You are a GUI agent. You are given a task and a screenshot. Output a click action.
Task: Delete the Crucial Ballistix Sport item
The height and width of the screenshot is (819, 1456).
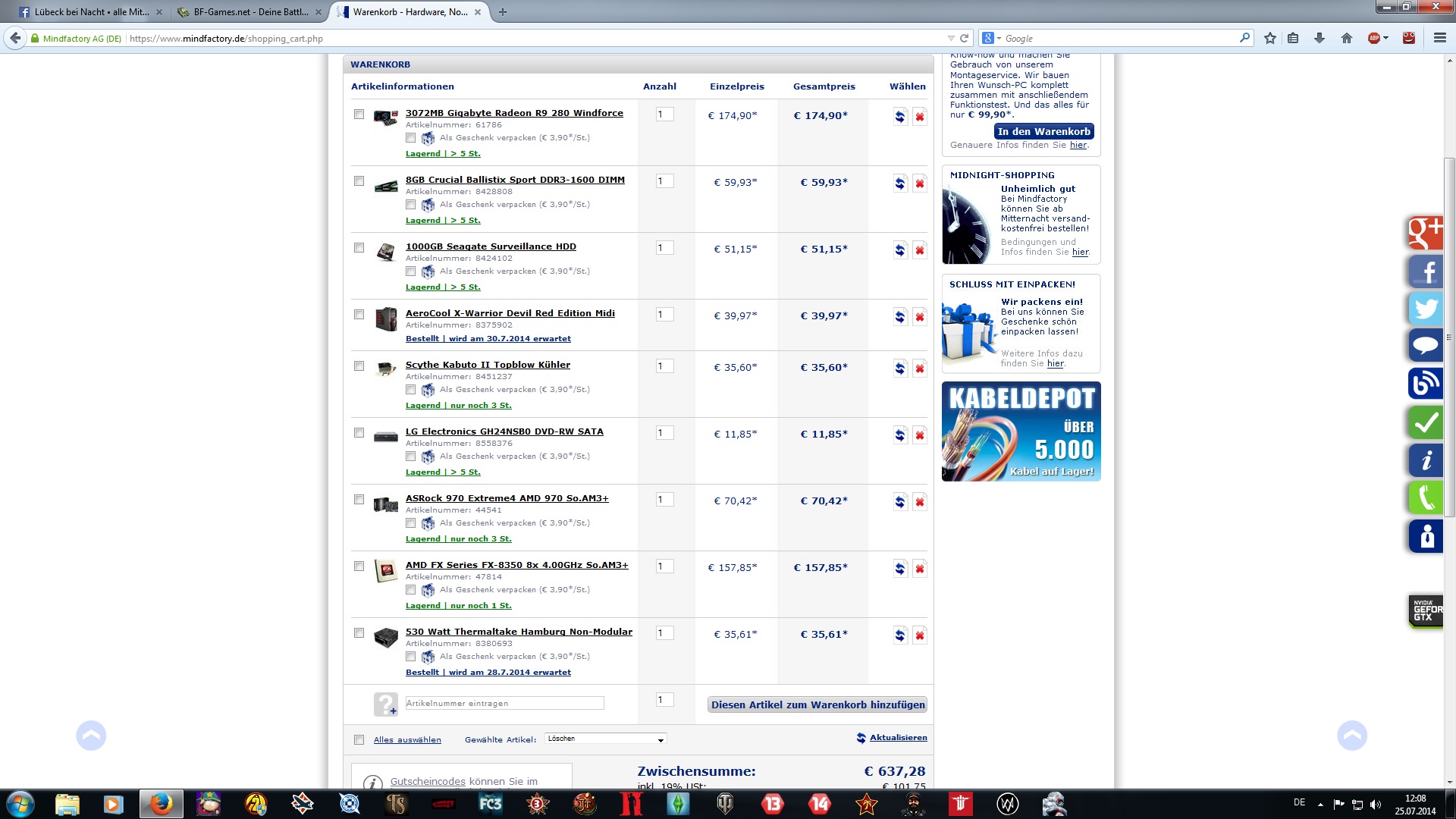(x=919, y=184)
